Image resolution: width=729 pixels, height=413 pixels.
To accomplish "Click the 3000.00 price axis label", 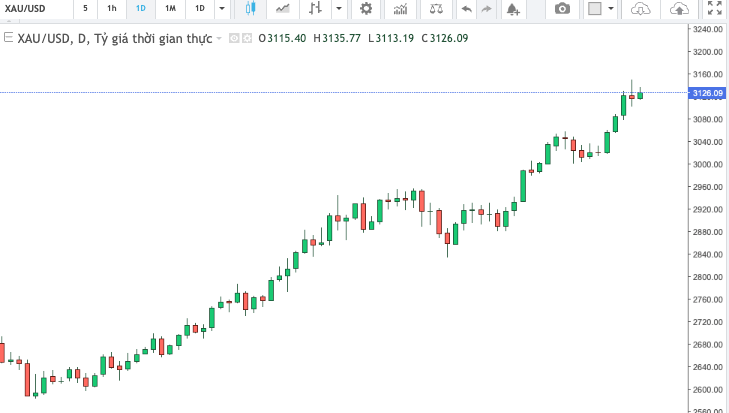I will point(708,164).
